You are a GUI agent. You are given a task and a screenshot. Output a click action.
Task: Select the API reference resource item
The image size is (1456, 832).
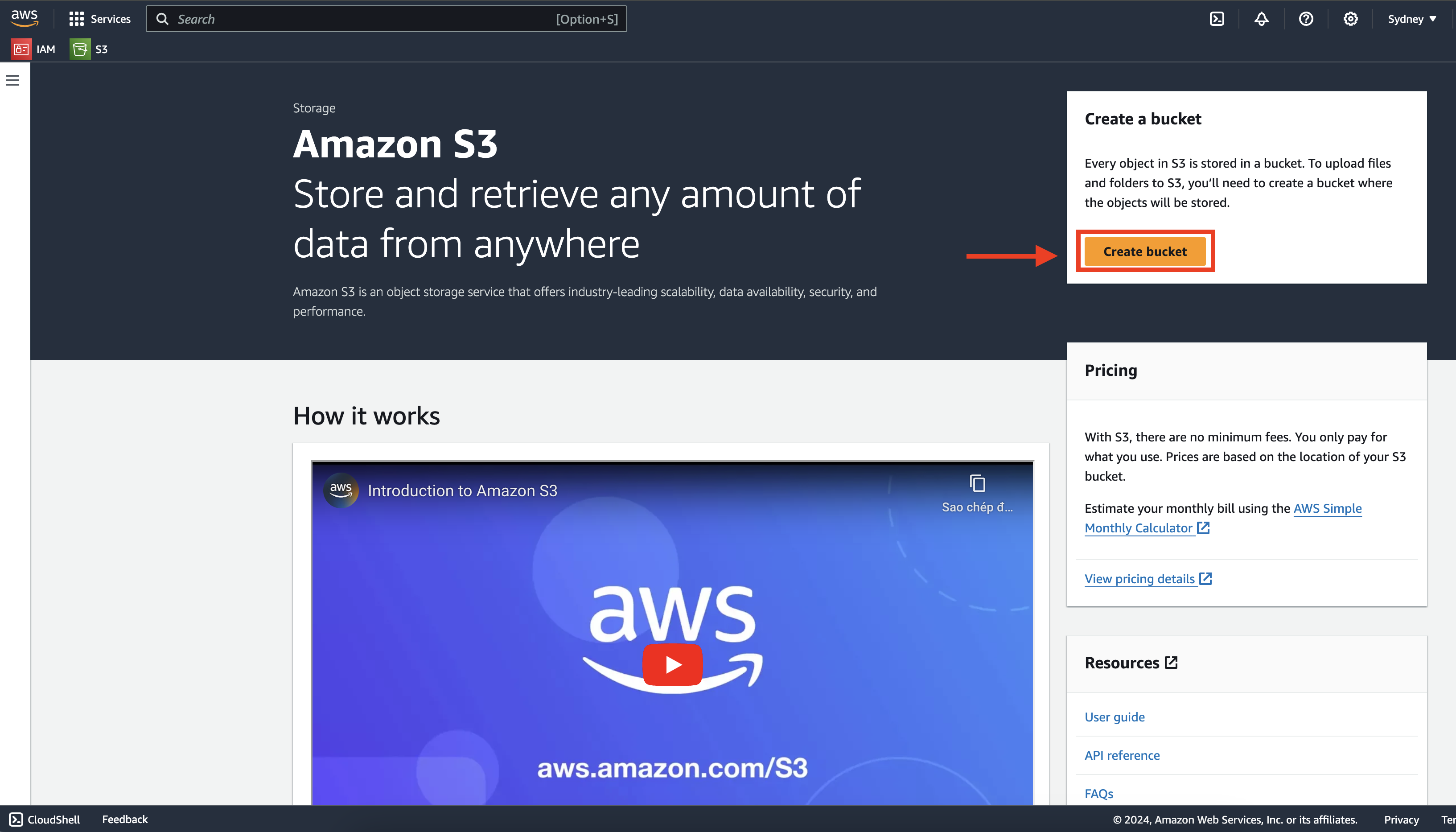click(x=1122, y=755)
